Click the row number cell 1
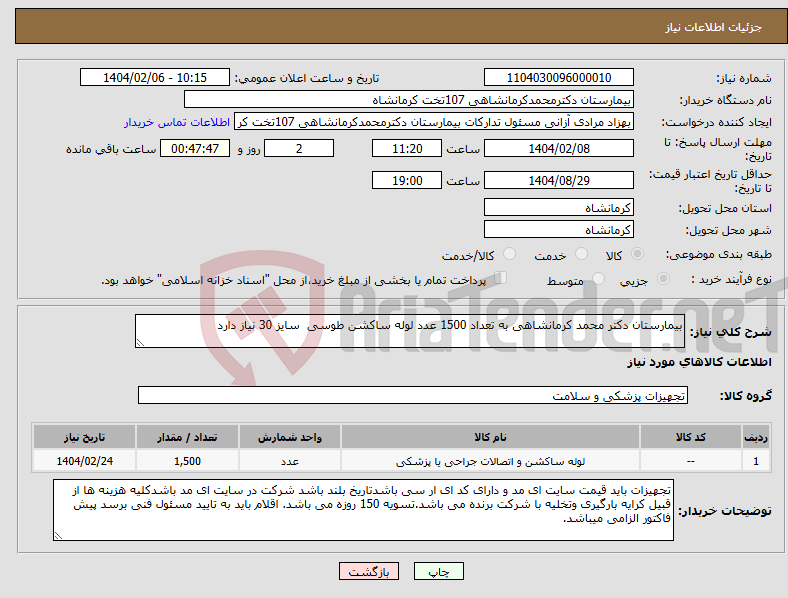 pos(756,461)
